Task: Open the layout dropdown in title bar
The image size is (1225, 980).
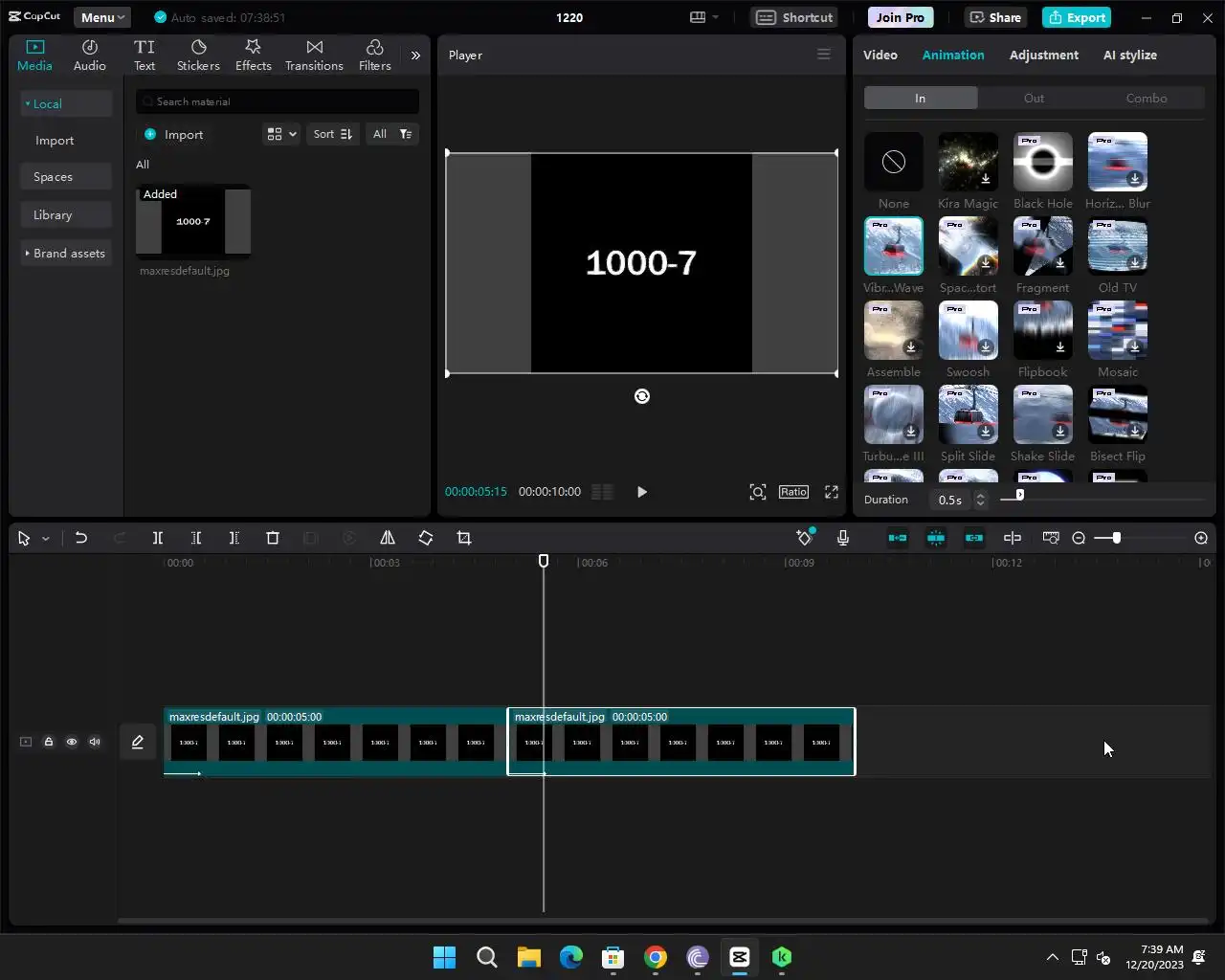Action: coord(704,17)
